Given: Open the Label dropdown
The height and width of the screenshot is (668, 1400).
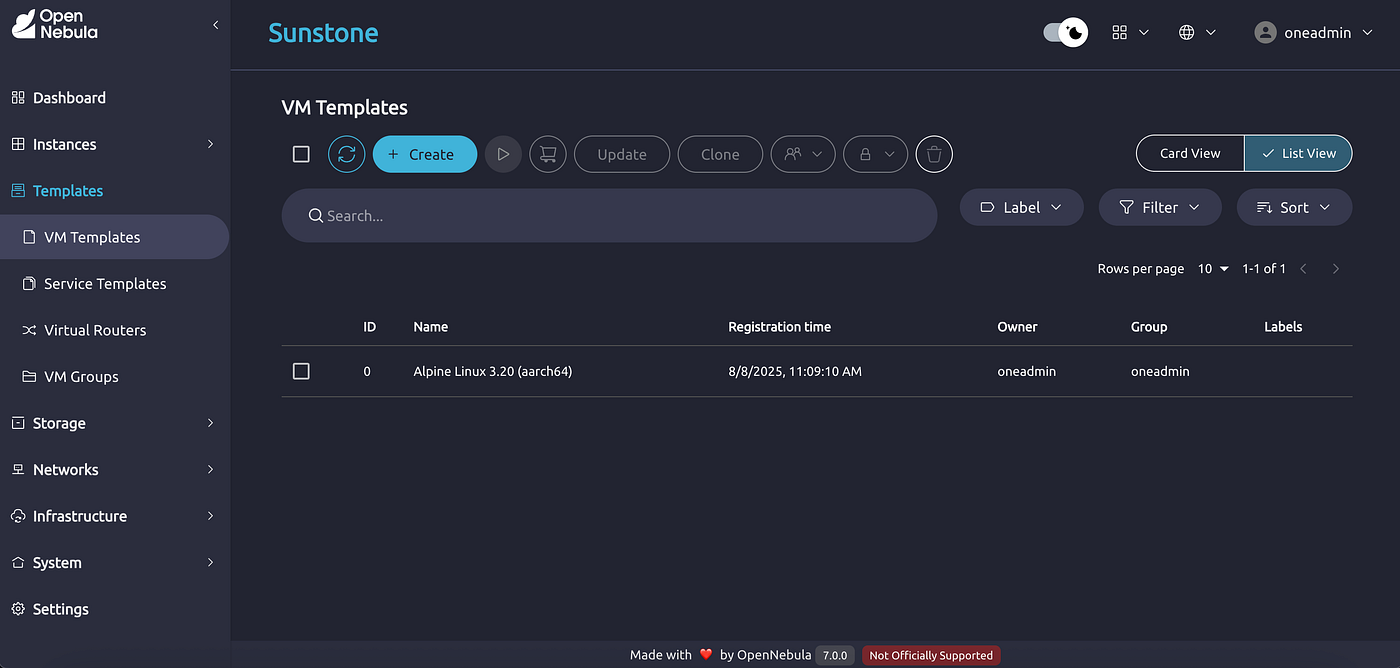Looking at the screenshot, I should pos(1021,207).
